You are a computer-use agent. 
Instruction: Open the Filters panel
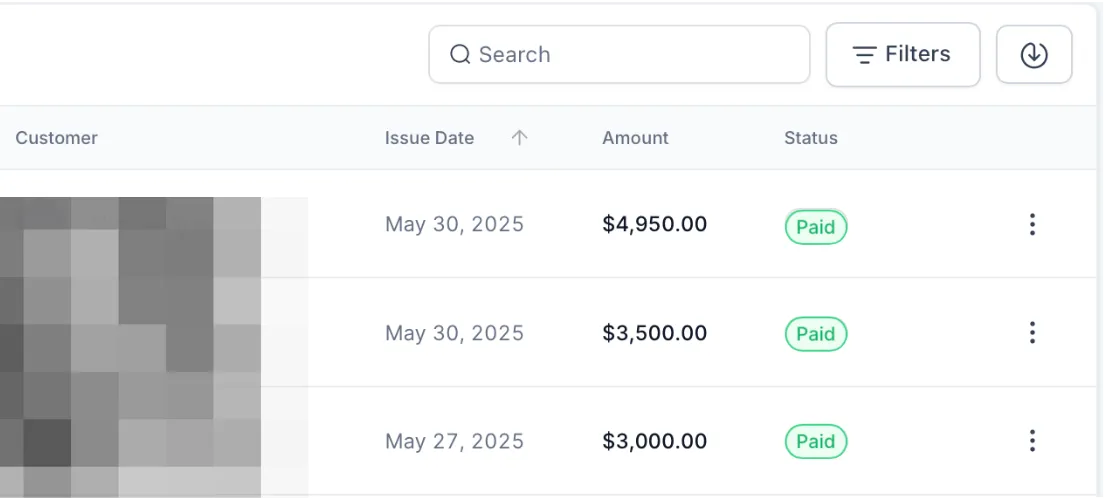902,55
